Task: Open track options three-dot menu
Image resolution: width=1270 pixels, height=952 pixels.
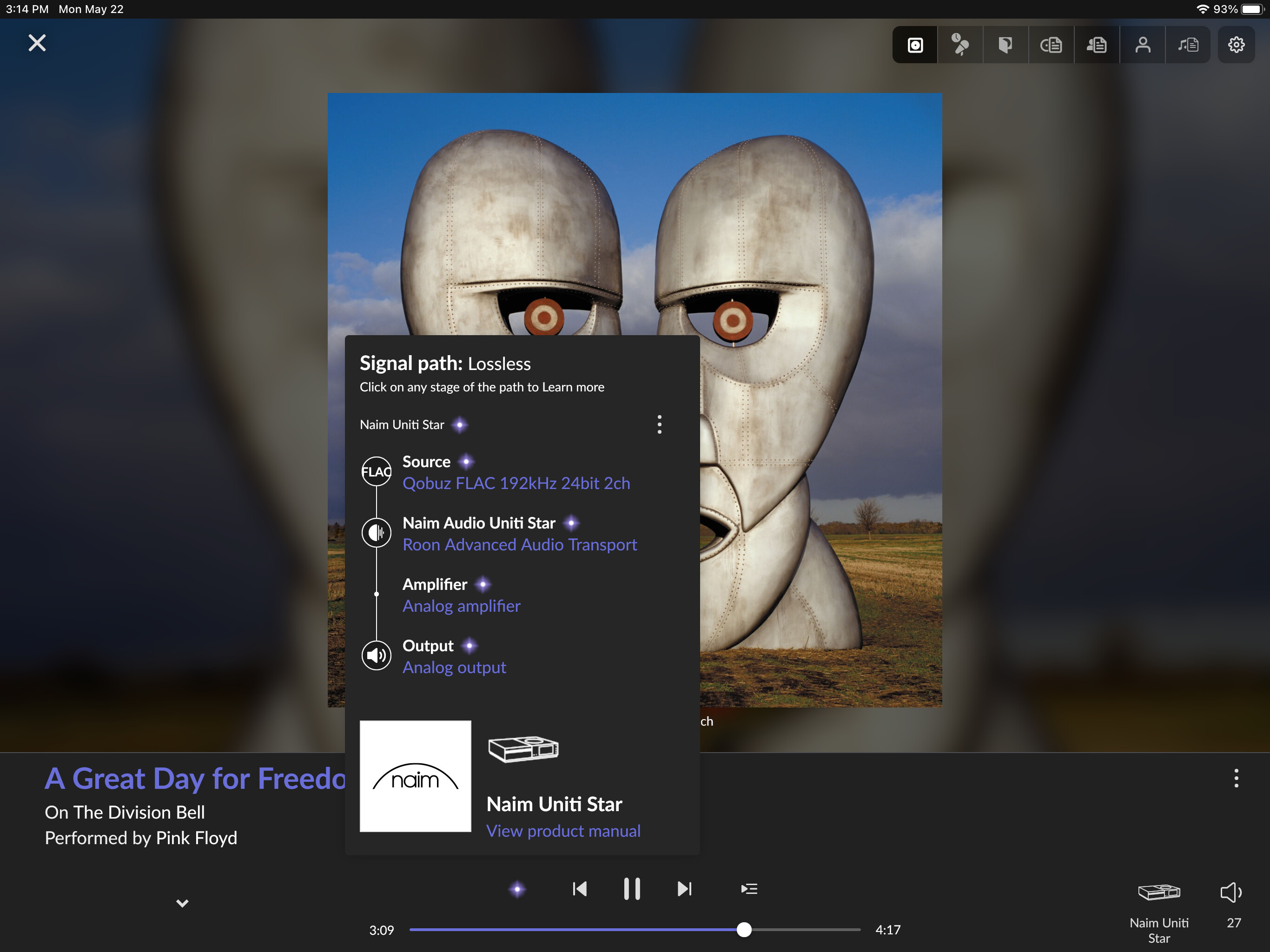Action: click(x=1236, y=779)
